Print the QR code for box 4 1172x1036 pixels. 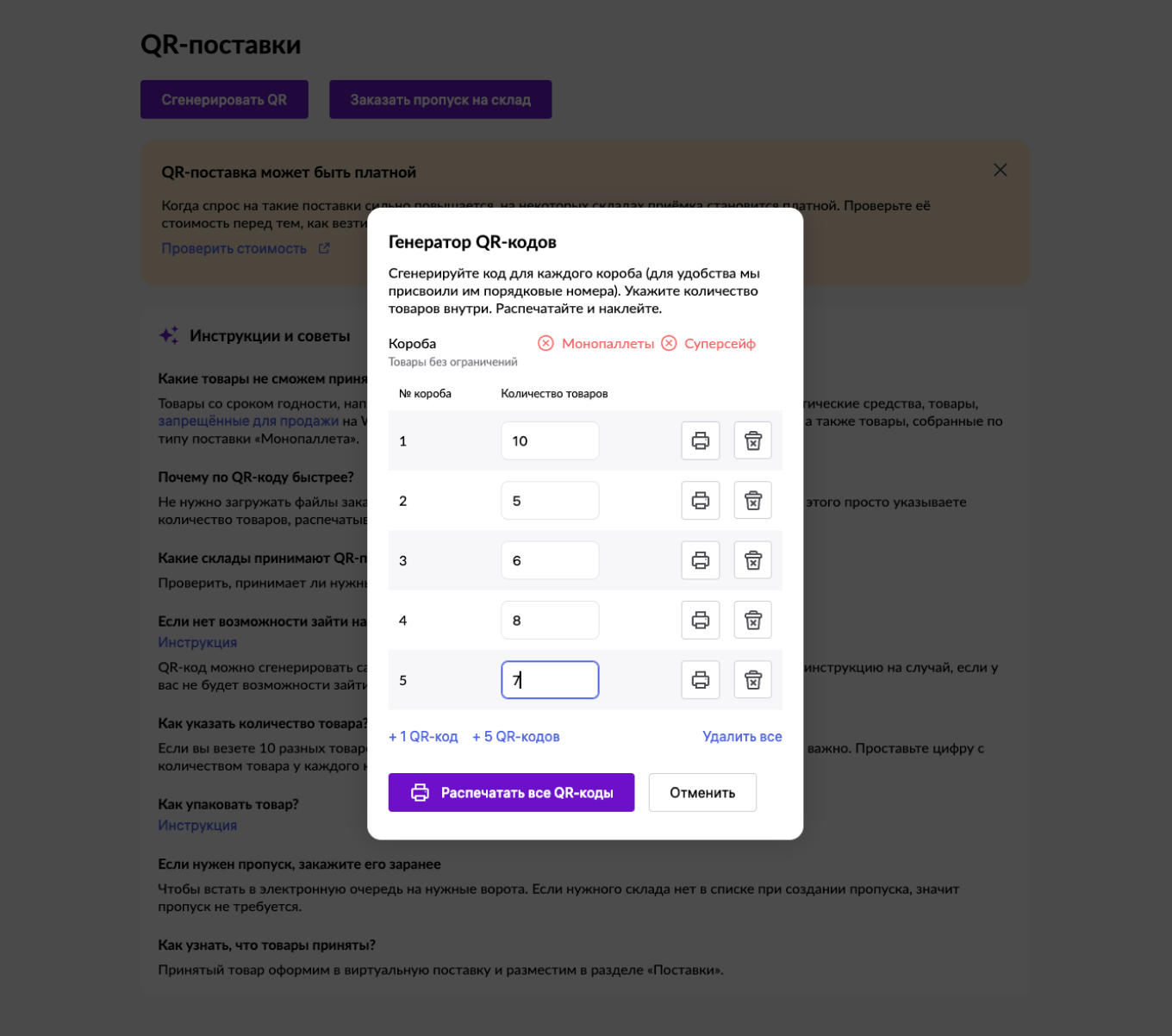[700, 620]
